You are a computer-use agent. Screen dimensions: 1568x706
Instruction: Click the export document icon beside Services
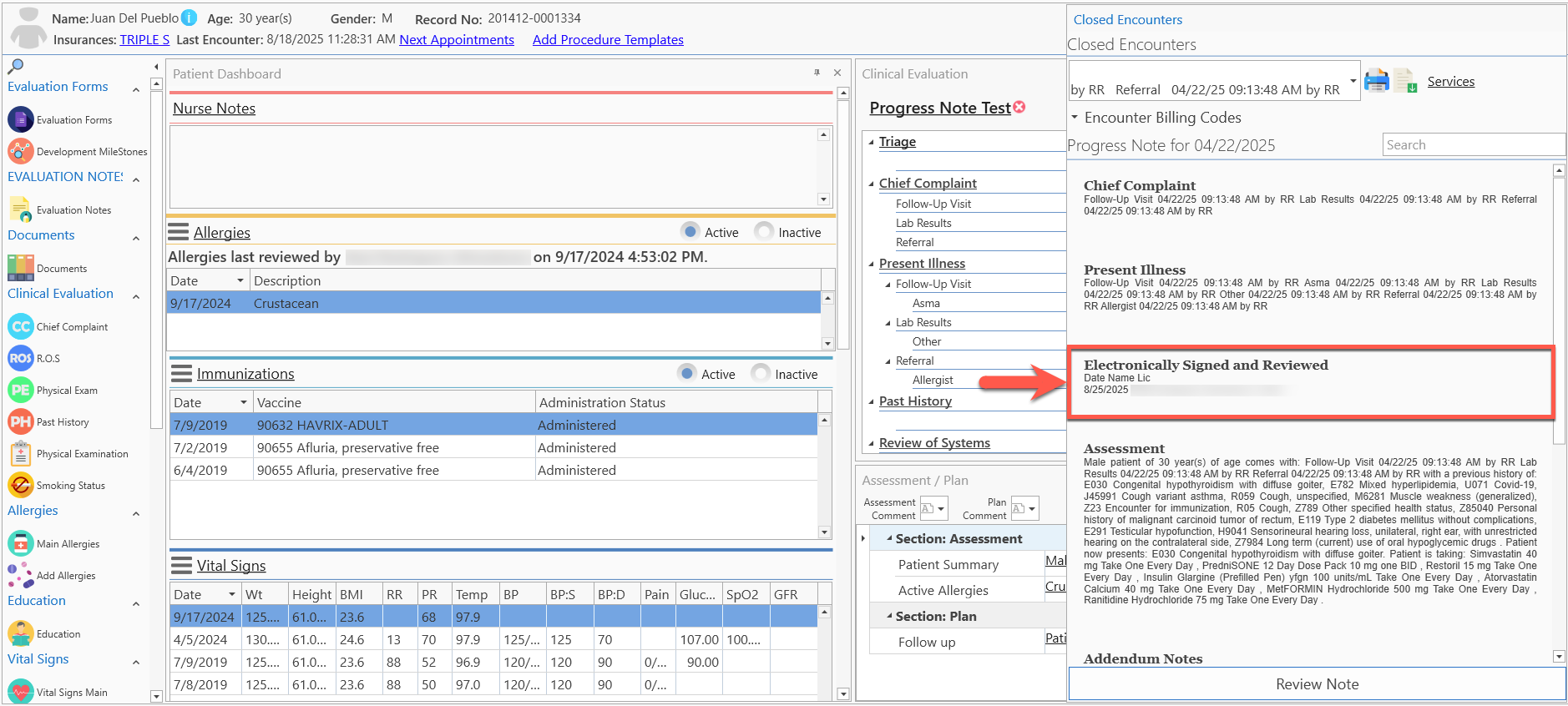coord(1405,81)
